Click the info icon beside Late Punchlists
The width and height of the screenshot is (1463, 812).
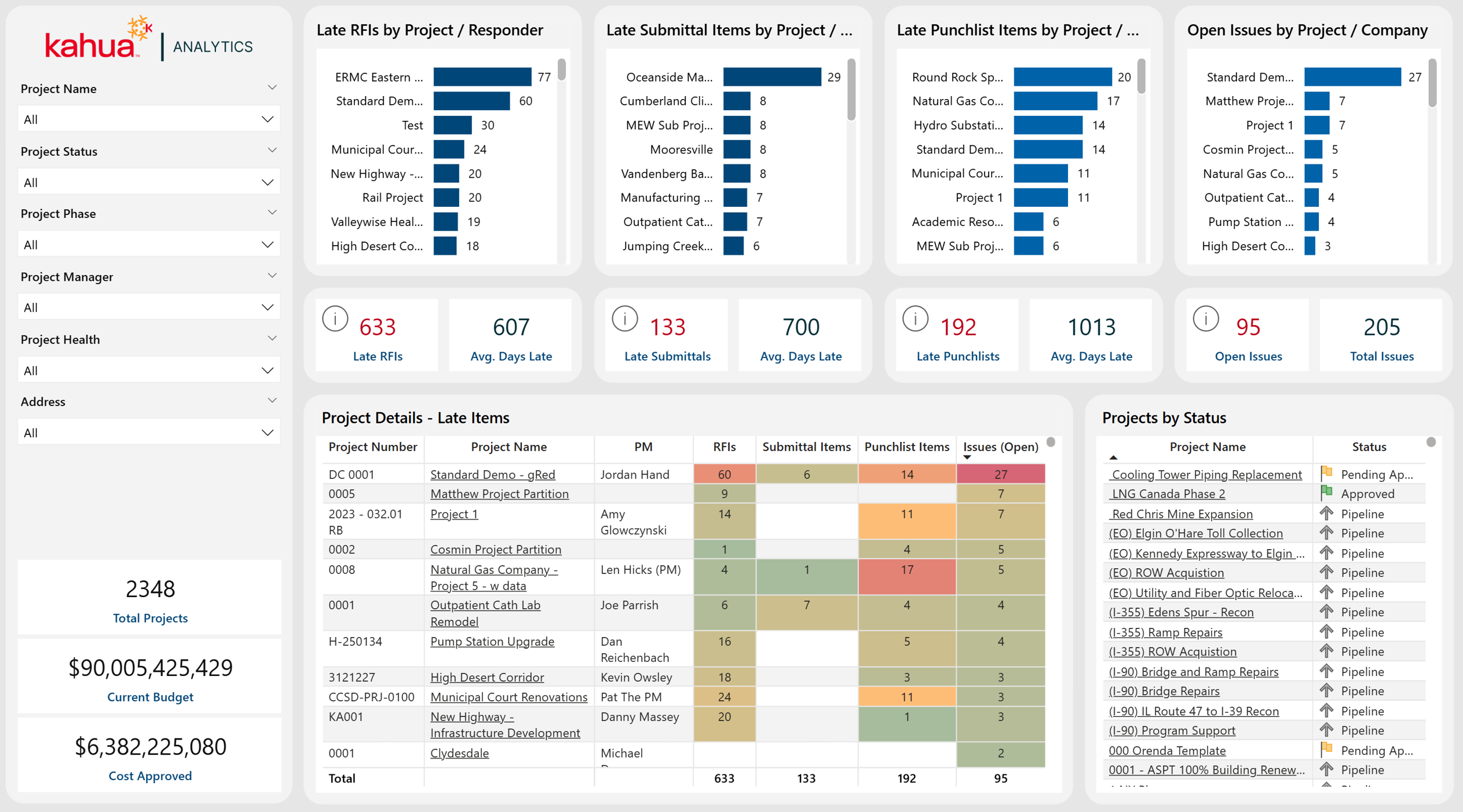coord(916,319)
